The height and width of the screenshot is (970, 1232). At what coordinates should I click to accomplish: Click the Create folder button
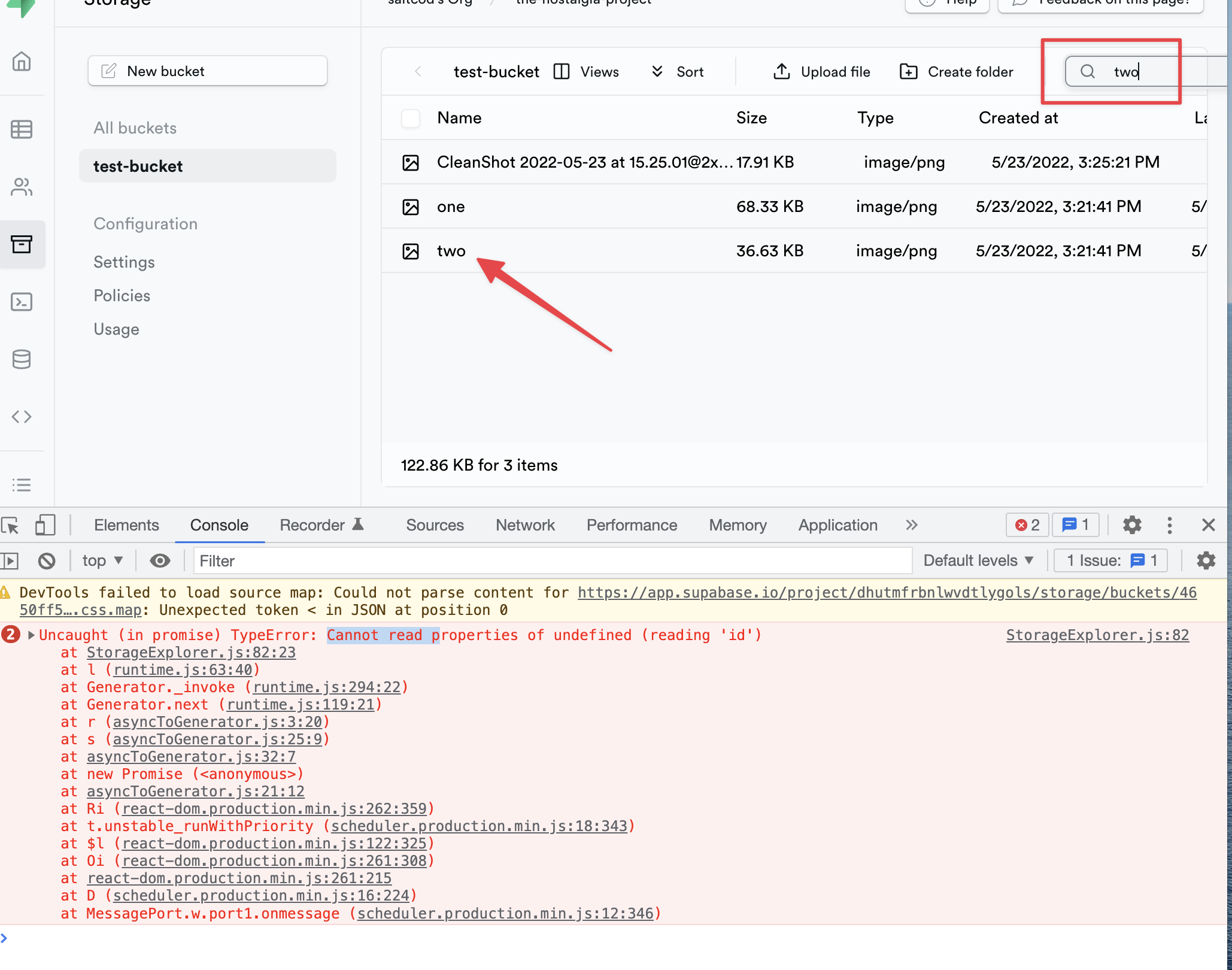957,71
